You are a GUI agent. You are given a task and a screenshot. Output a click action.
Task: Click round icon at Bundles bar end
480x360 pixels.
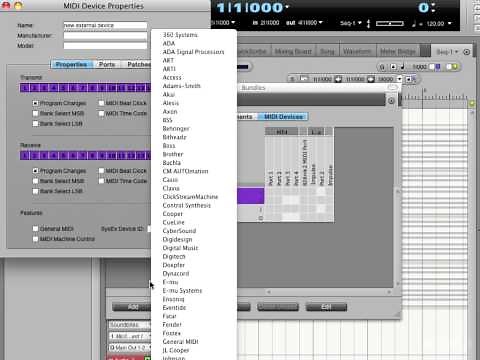tap(391, 101)
